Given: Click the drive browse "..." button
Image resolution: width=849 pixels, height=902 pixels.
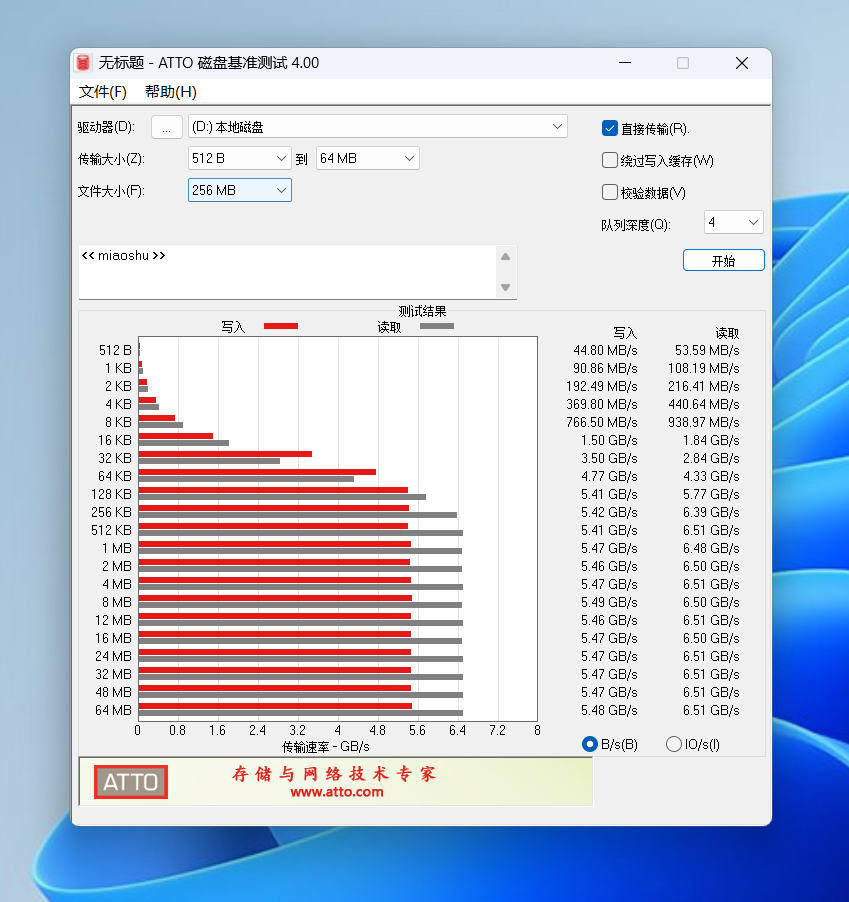Looking at the screenshot, I should [167, 127].
